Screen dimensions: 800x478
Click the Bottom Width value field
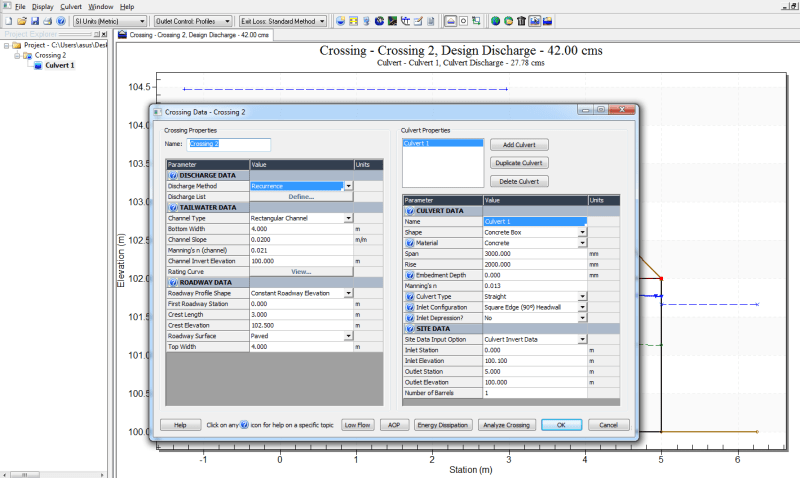(x=302, y=229)
